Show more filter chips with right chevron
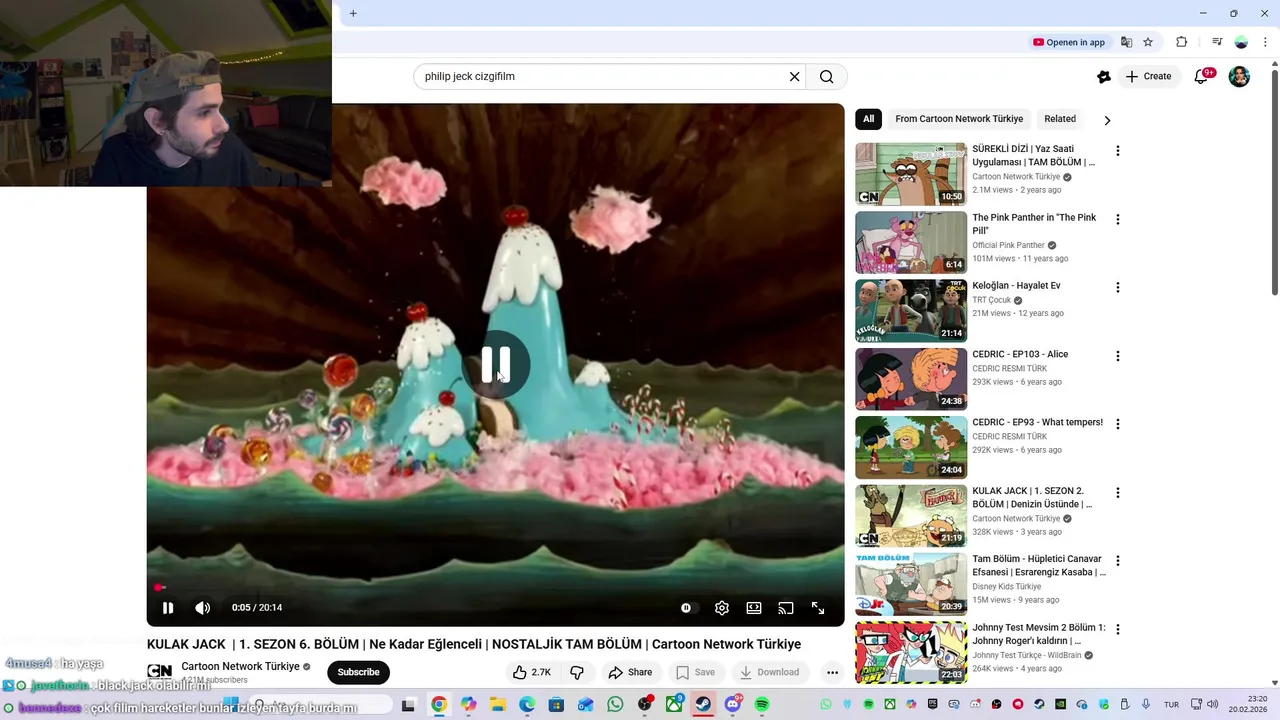 click(1107, 120)
